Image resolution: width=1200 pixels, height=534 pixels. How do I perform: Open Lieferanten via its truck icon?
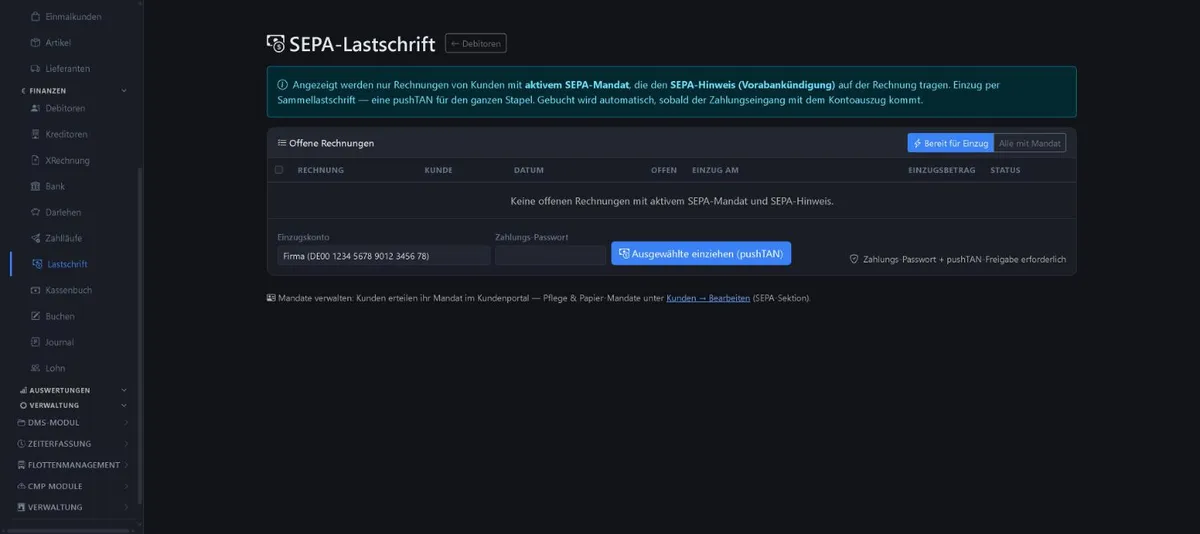[x=36, y=69]
